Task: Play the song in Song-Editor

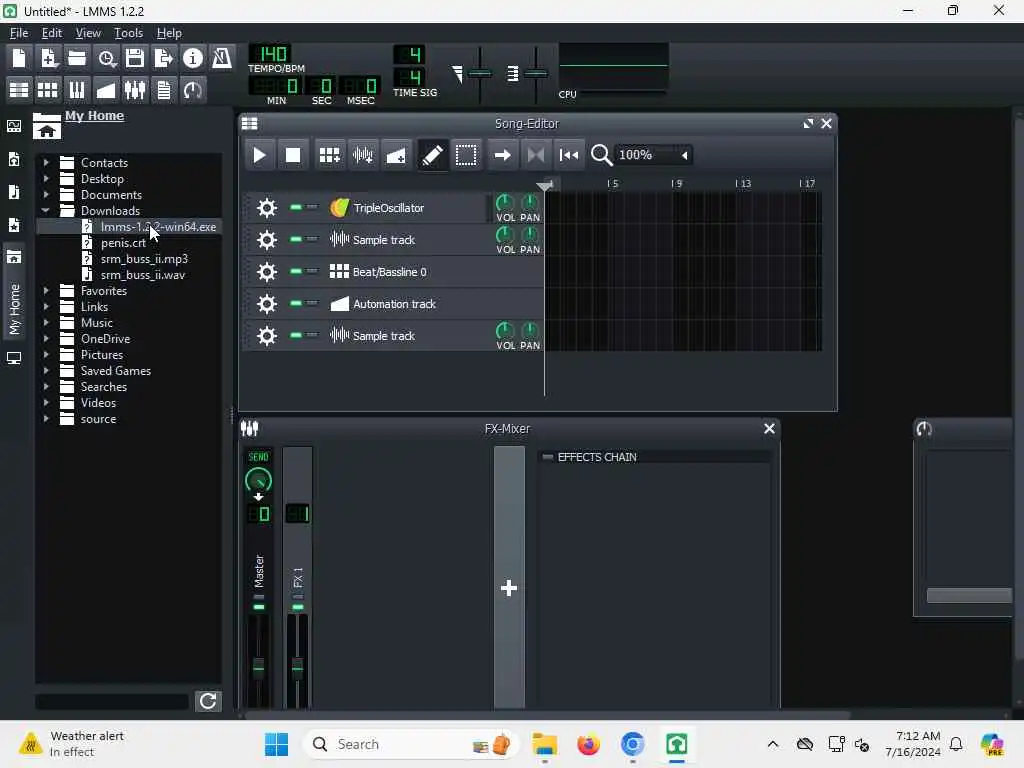Action: 259,155
